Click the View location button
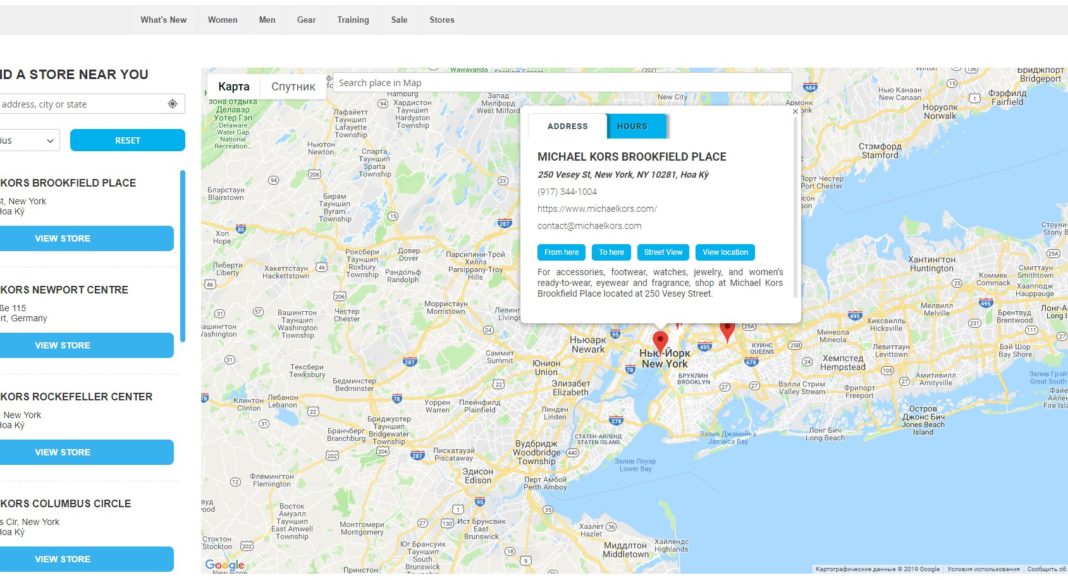 coord(725,252)
